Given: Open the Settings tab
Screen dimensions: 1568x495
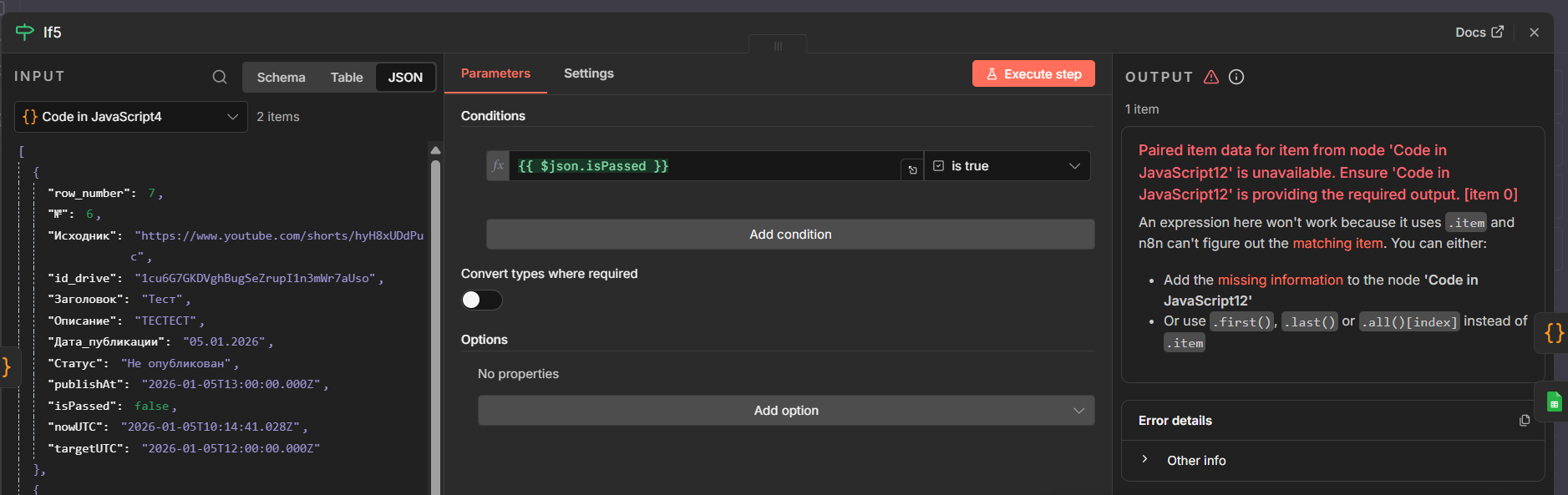Looking at the screenshot, I should point(588,73).
